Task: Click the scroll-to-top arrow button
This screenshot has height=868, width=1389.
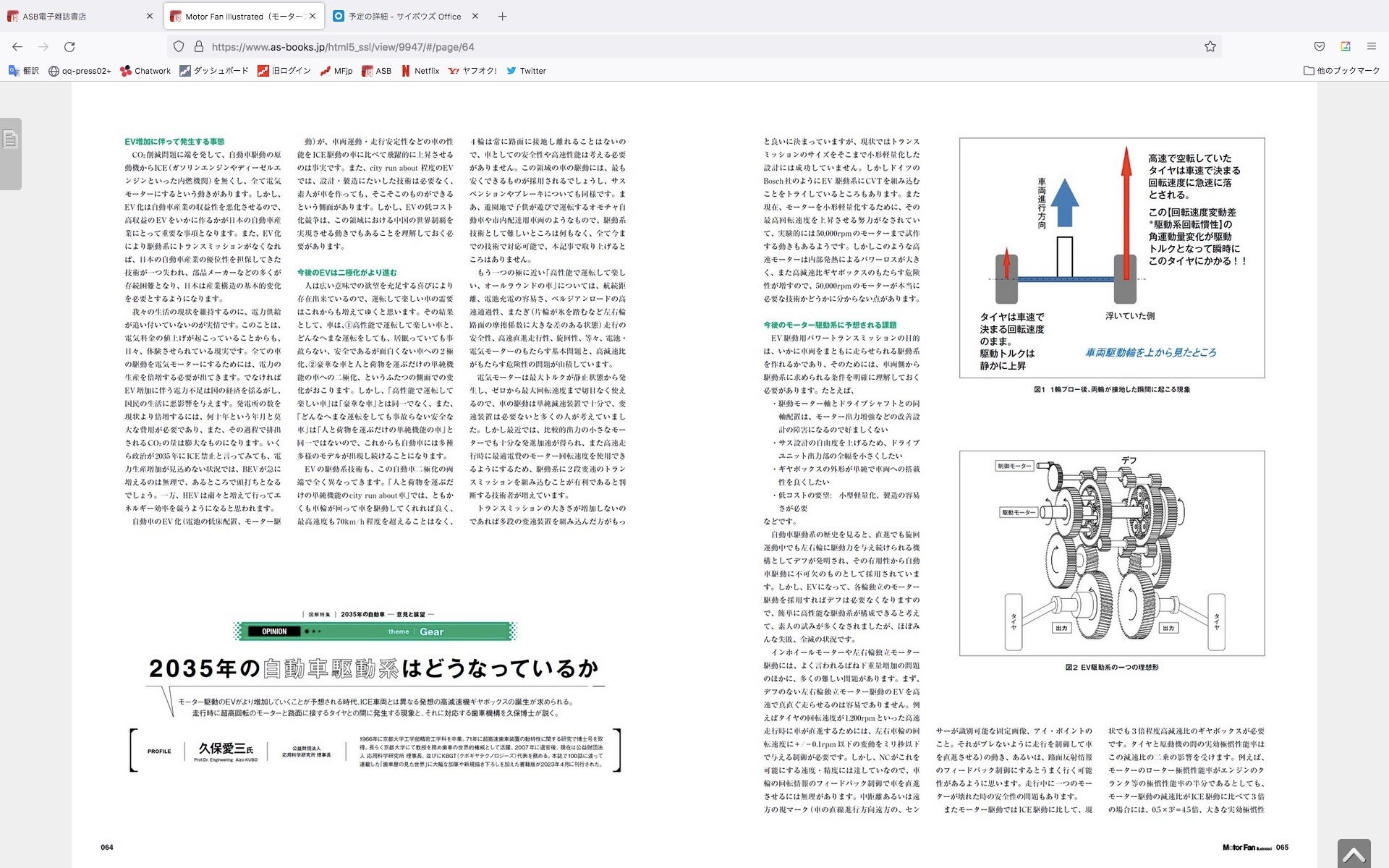Action: click(1354, 854)
